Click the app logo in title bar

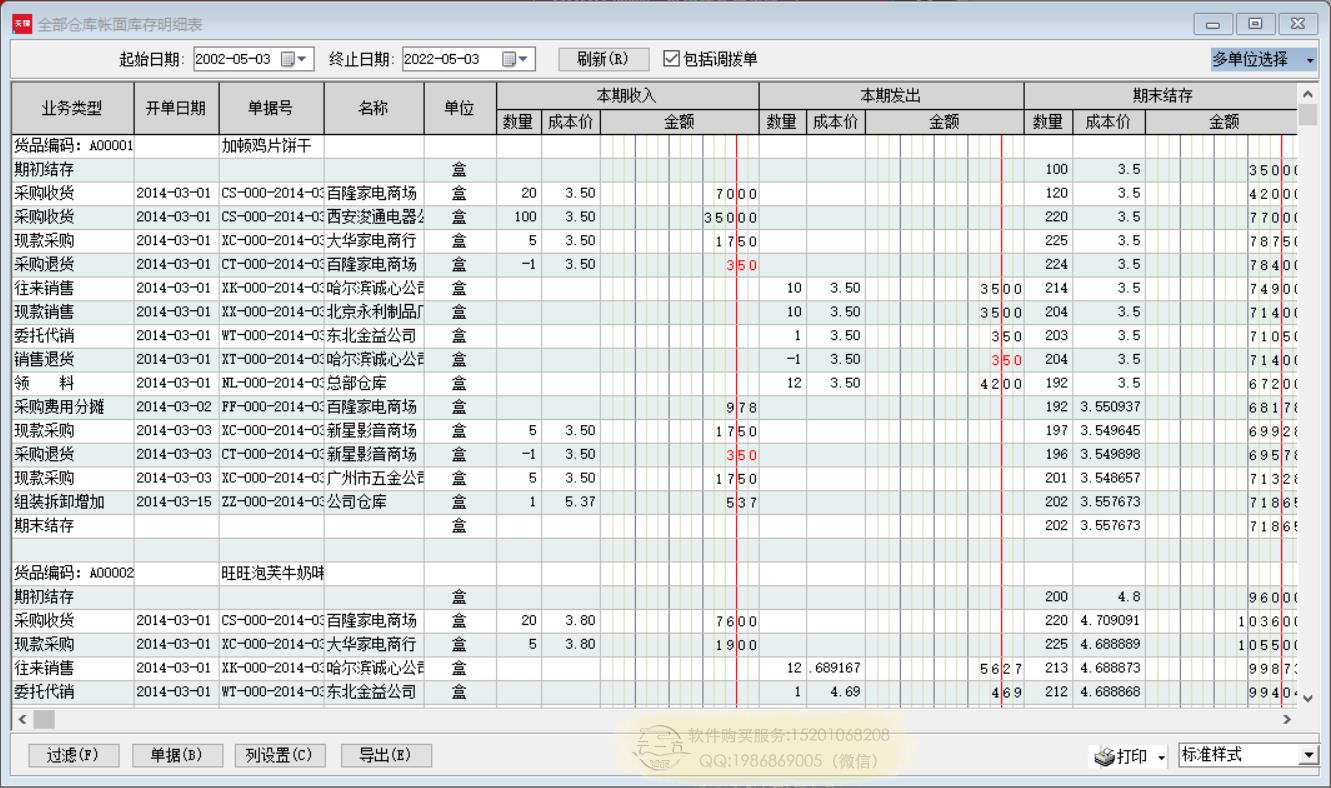[x=21, y=24]
